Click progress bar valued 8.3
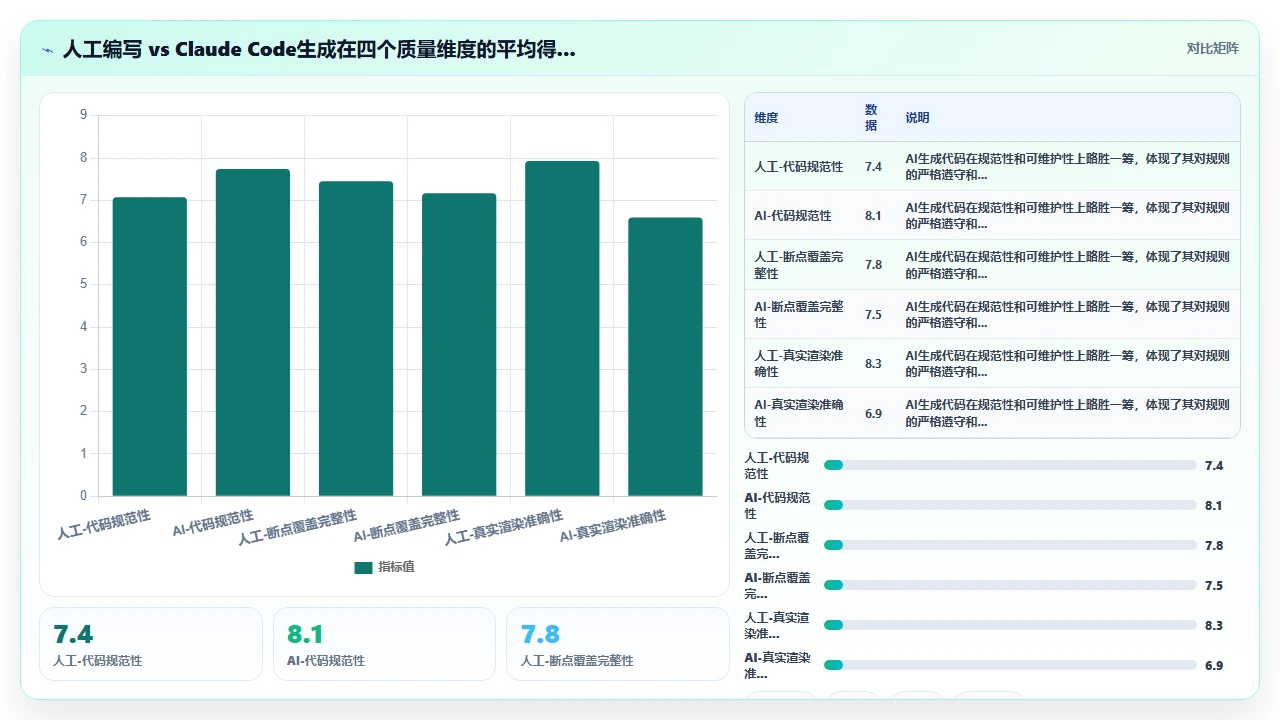 coord(1010,625)
